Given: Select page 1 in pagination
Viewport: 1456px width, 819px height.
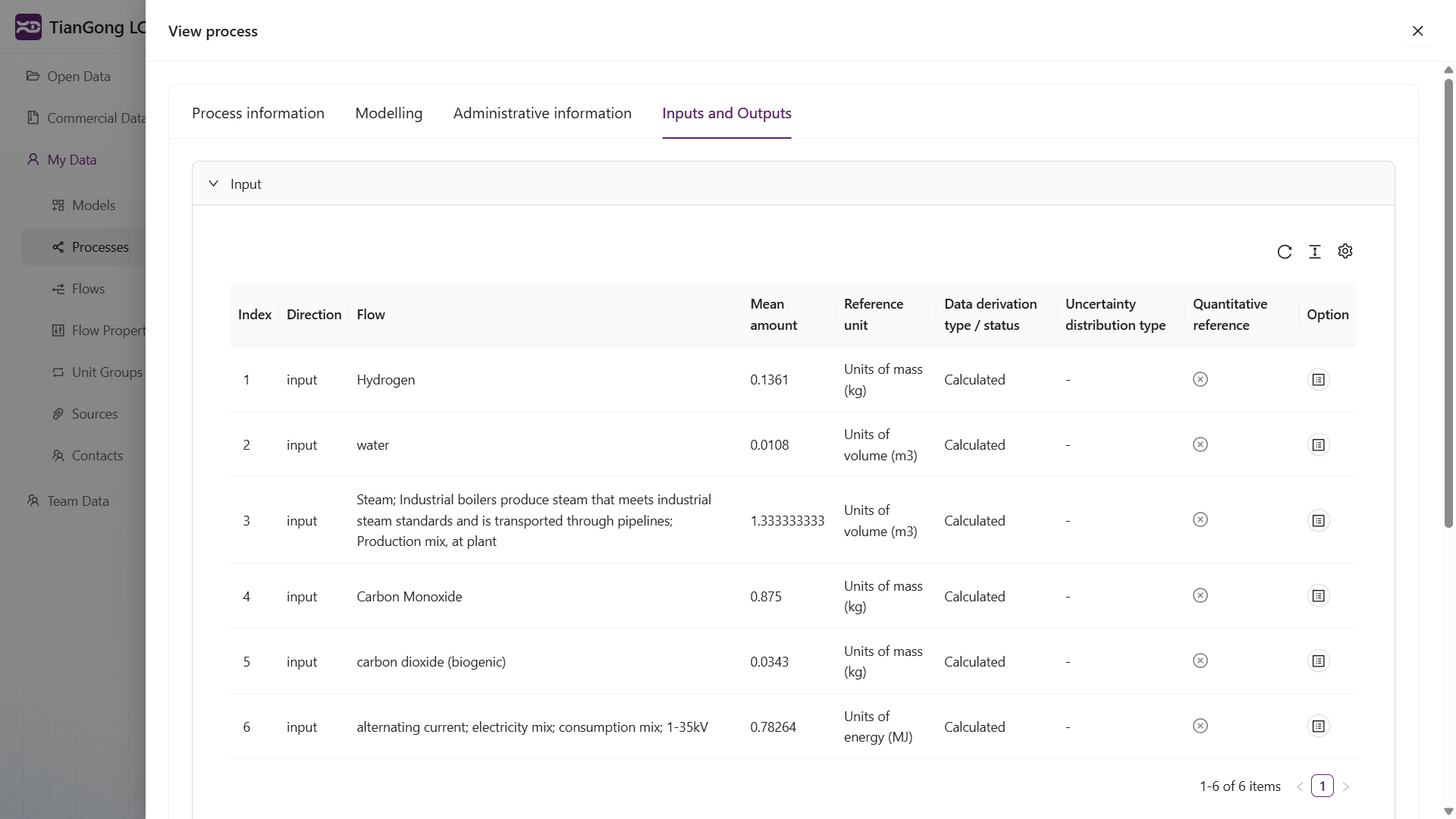Looking at the screenshot, I should [x=1322, y=786].
